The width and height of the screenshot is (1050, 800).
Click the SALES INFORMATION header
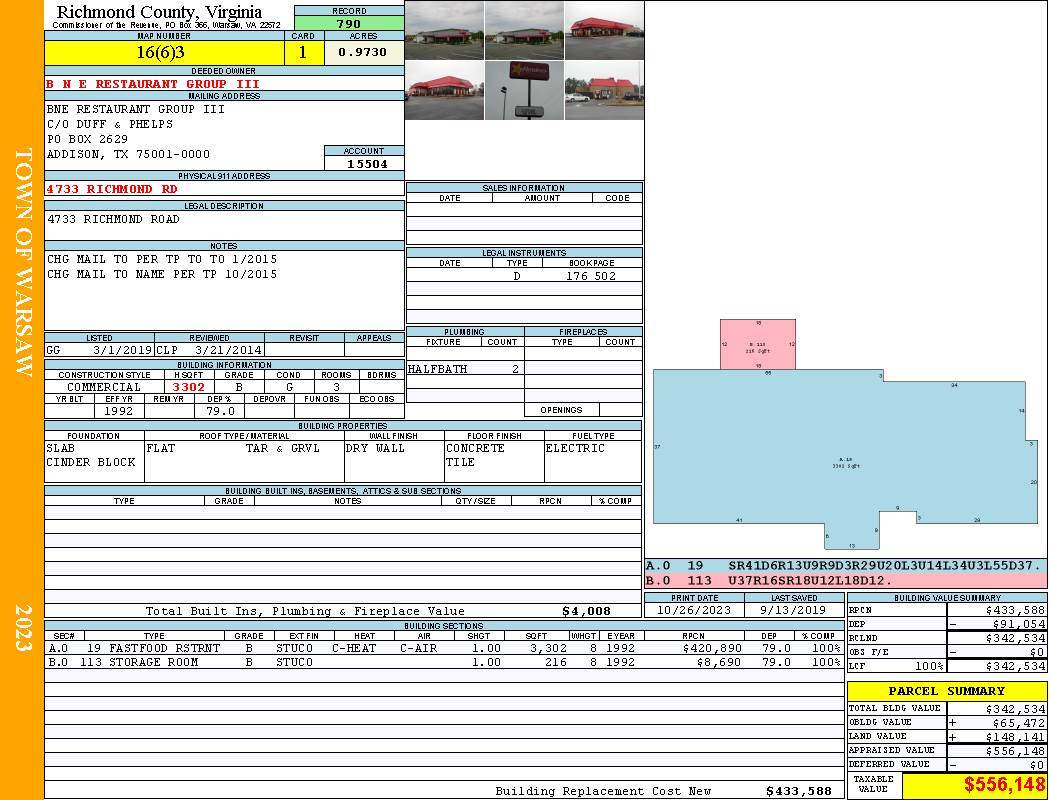524,187
